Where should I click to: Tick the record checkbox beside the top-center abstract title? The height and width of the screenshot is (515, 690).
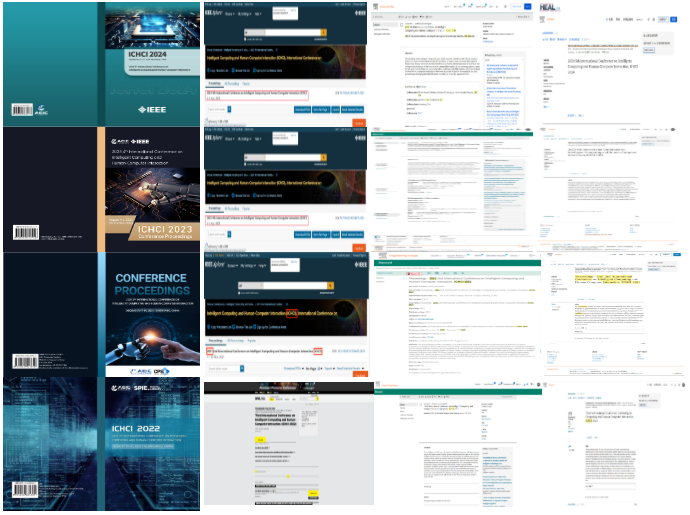(x=400, y=24)
